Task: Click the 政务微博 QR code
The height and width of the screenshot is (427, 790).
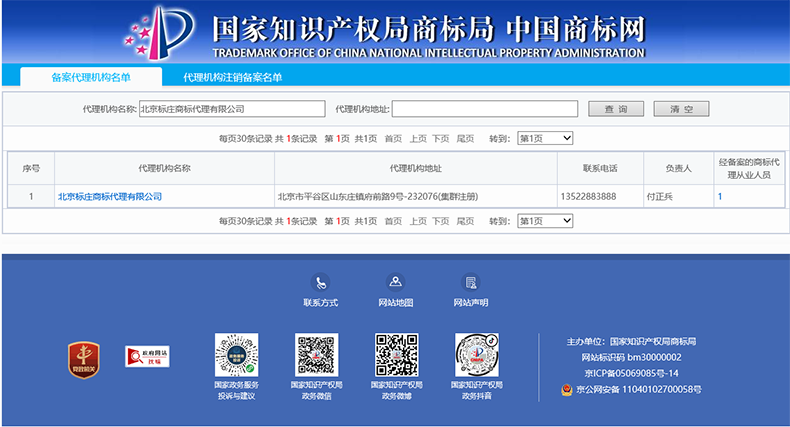Action: pyautogui.click(x=397, y=354)
